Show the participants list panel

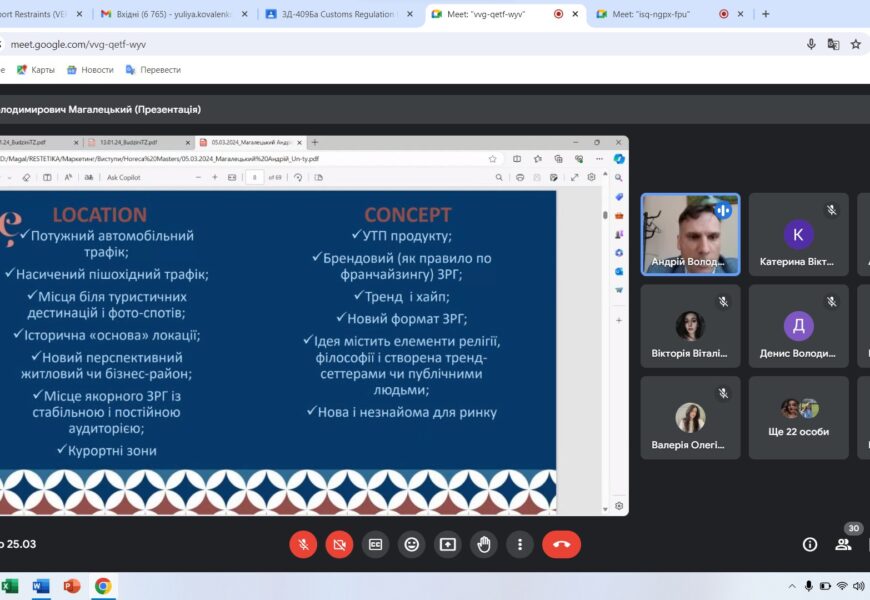843,544
